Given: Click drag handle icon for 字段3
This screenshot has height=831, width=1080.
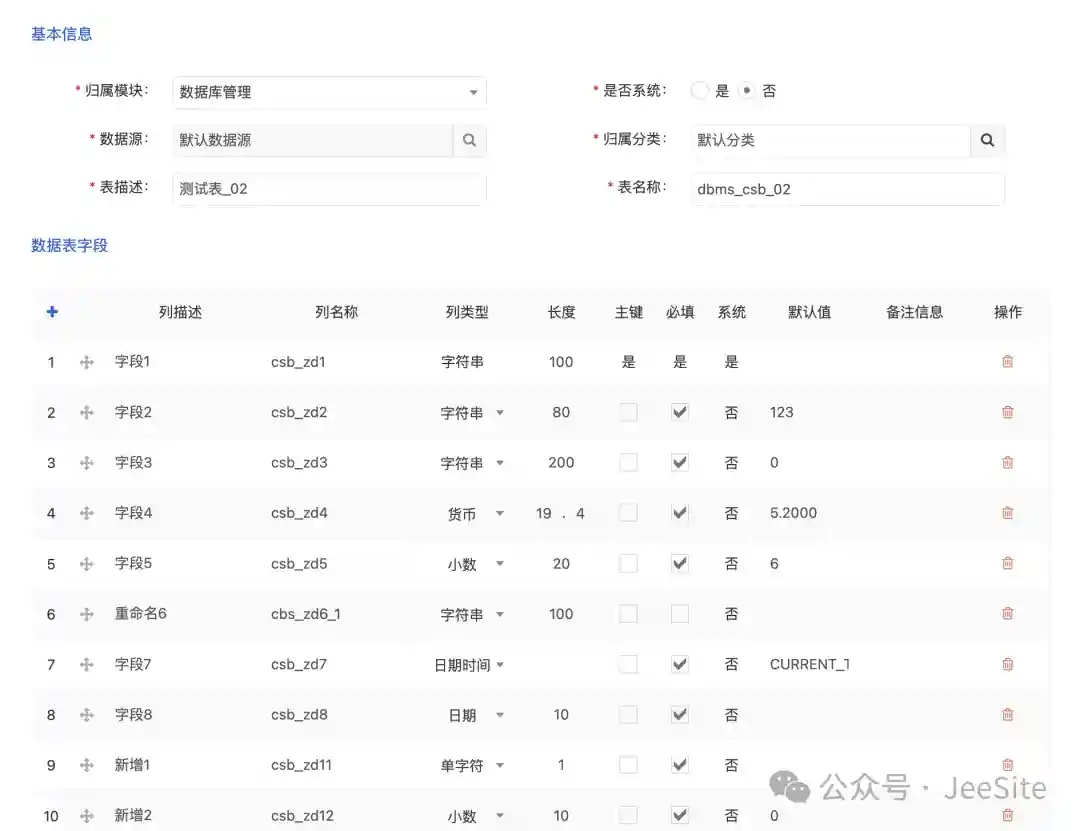Looking at the screenshot, I should click(87, 463).
